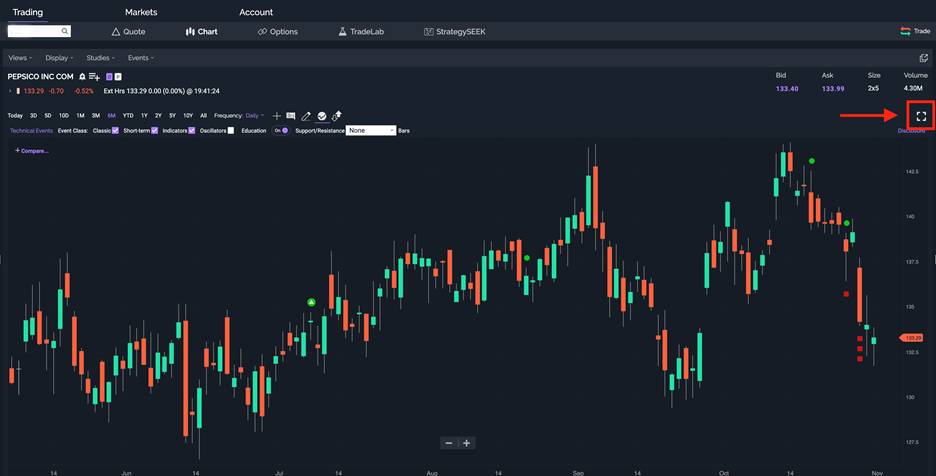Select the pencil drawing tool
The width and height of the screenshot is (936, 476).
[x=306, y=116]
